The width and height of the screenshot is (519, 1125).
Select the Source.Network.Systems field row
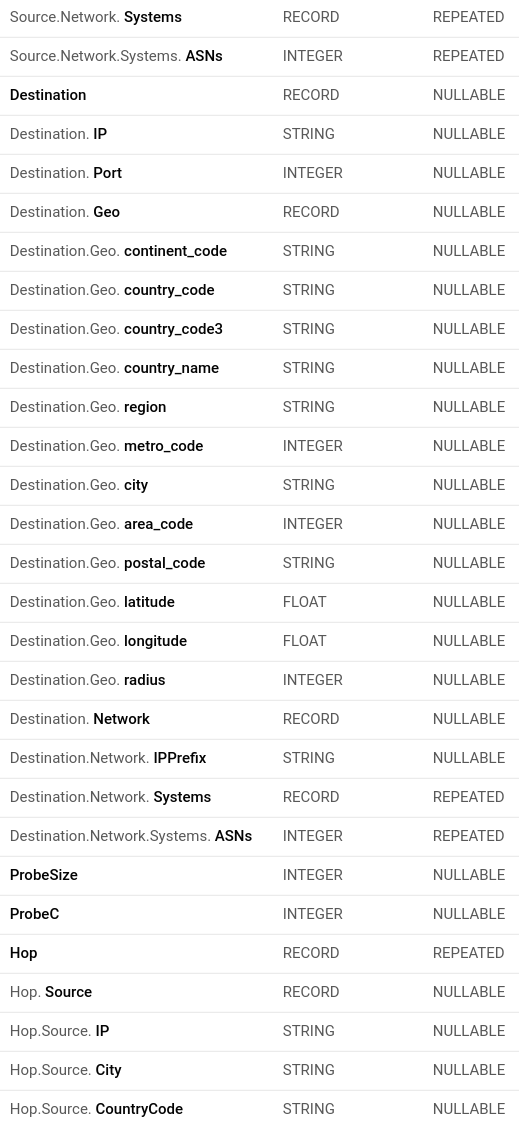click(x=259, y=17)
